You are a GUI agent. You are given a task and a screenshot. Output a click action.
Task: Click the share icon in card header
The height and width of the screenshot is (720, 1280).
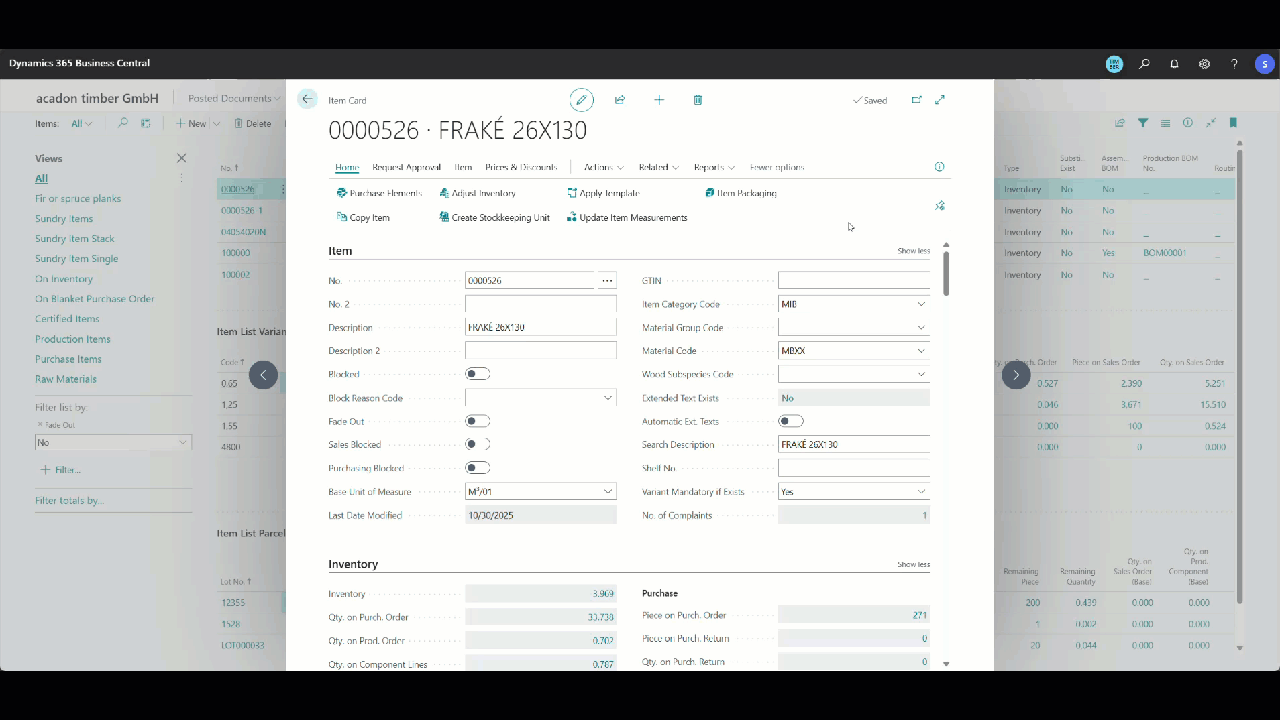(620, 100)
